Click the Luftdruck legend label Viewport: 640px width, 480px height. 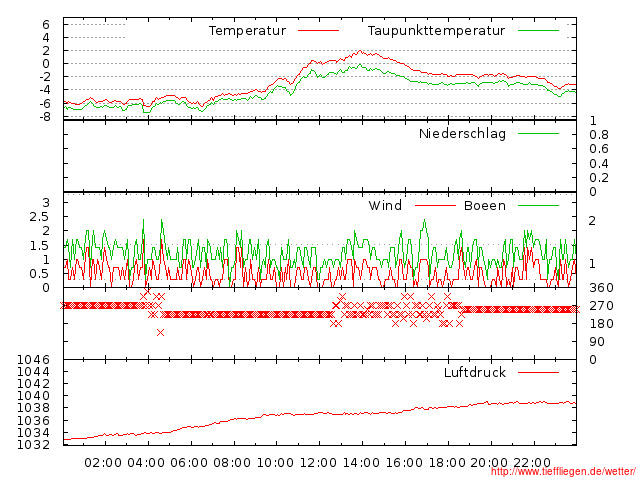pos(475,372)
